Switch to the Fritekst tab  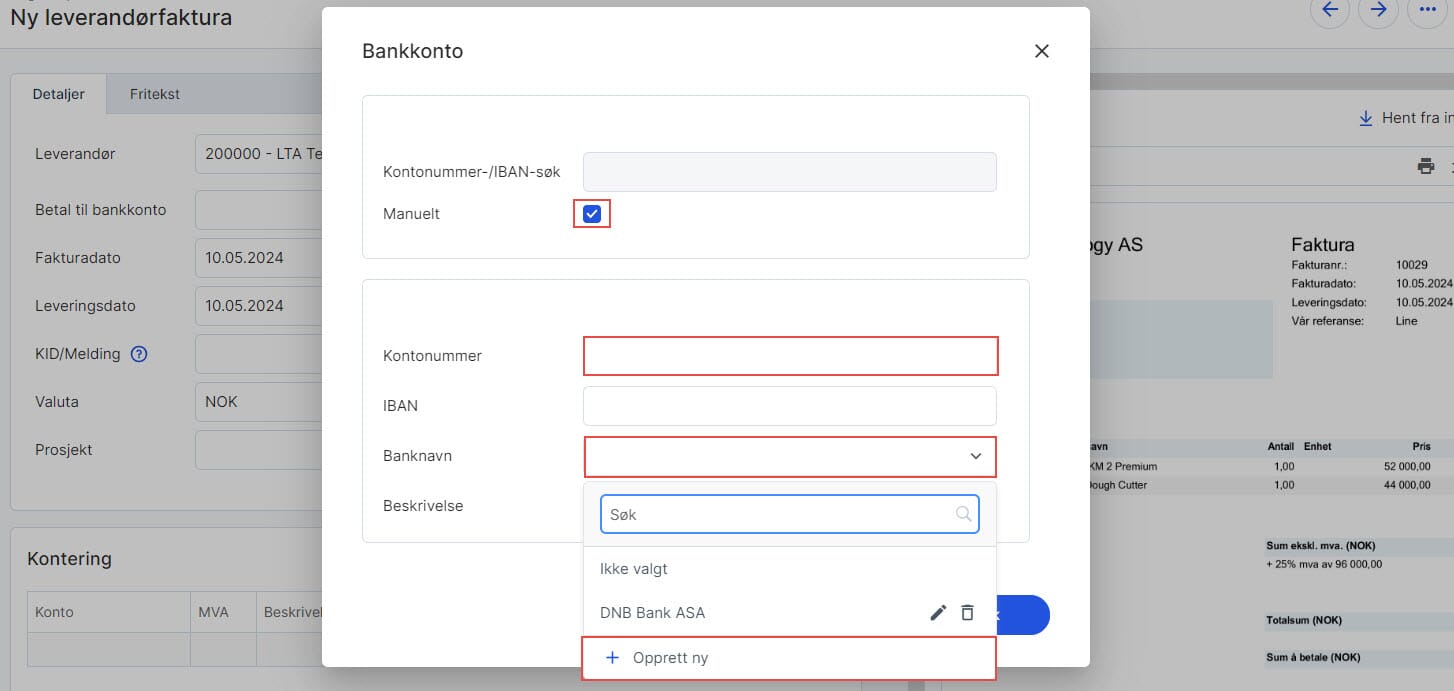pos(154,95)
